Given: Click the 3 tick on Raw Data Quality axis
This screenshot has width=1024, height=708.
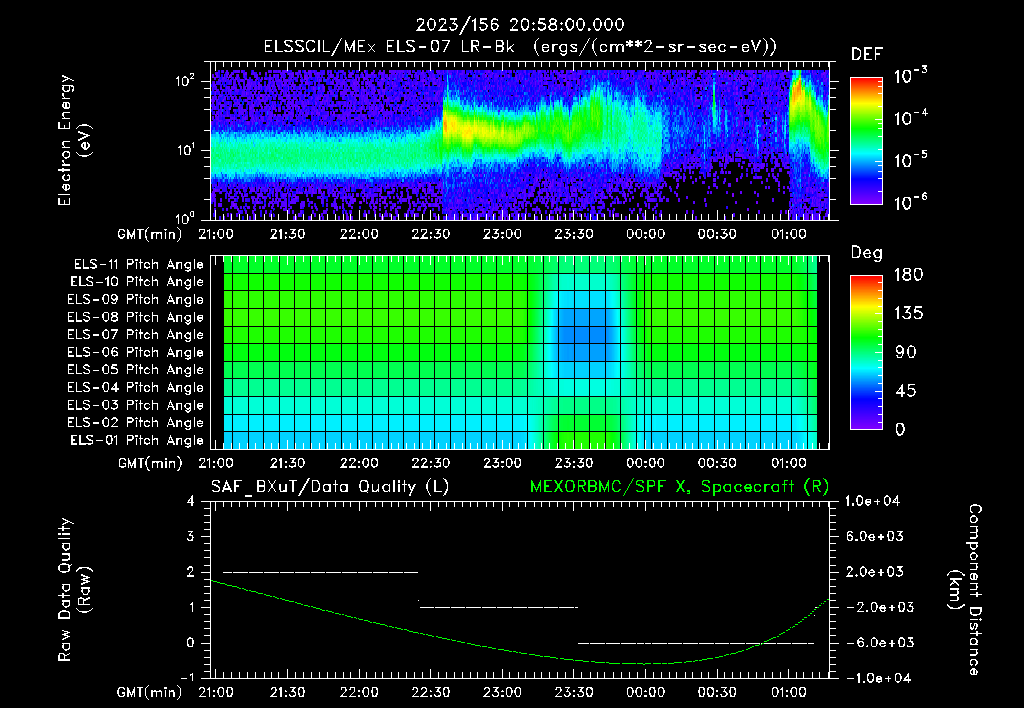Looking at the screenshot, I should (191, 536).
